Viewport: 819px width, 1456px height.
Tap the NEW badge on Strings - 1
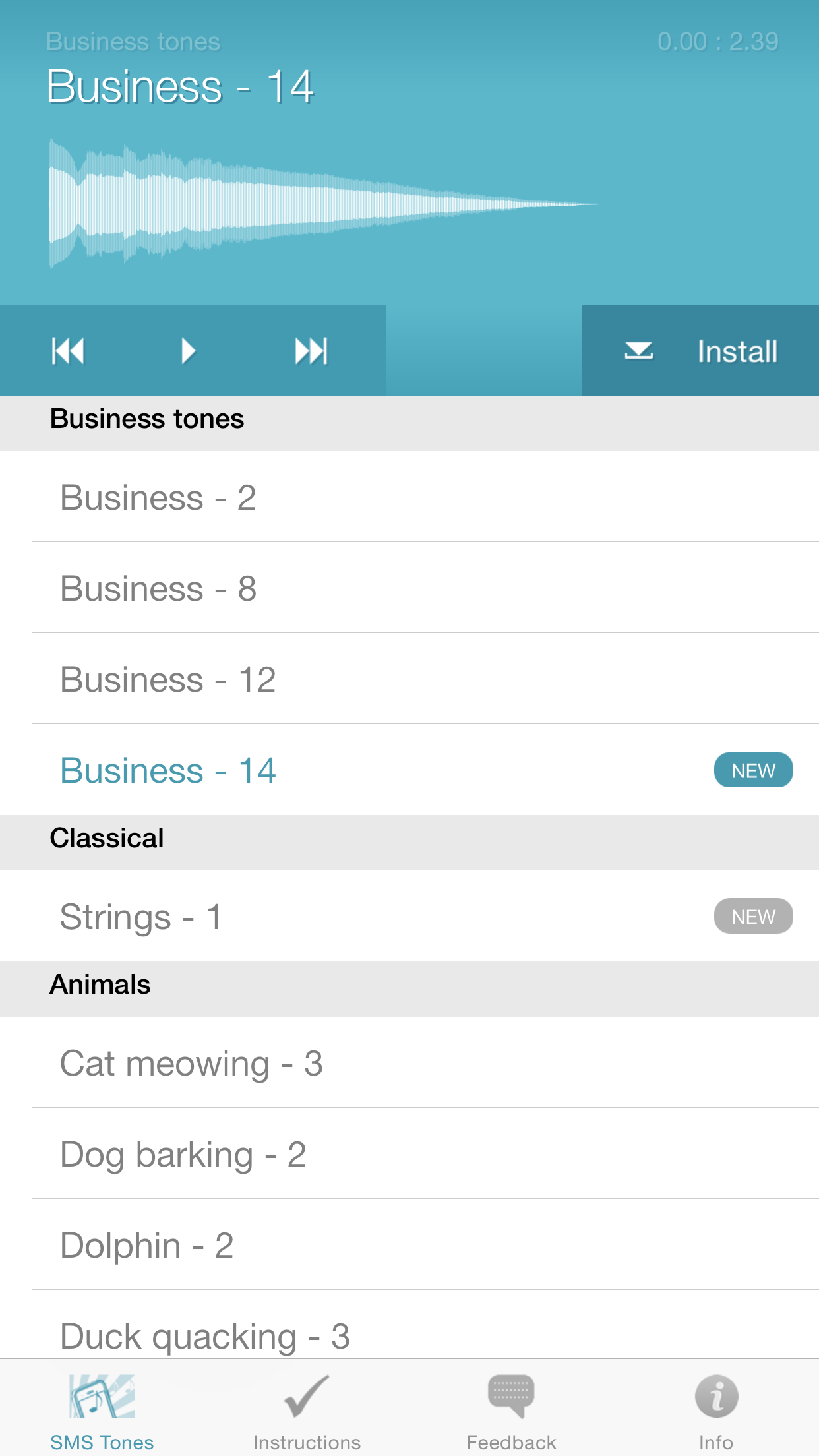tap(753, 917)
